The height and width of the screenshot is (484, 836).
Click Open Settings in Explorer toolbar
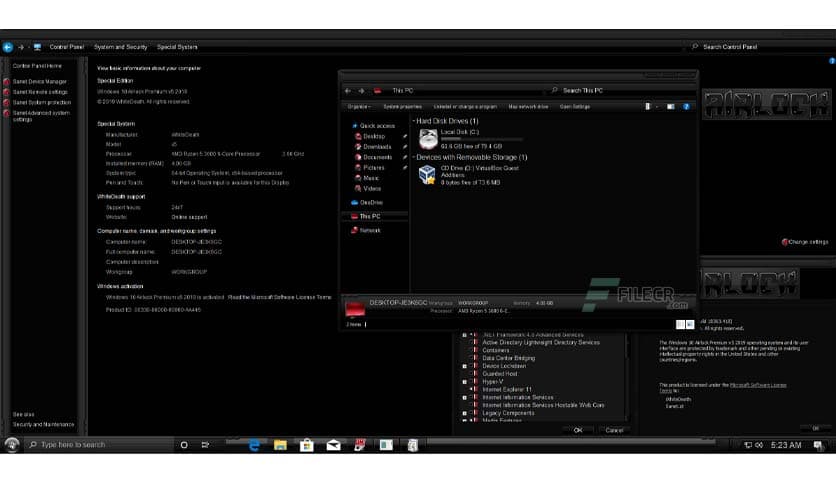click(575, 107)
